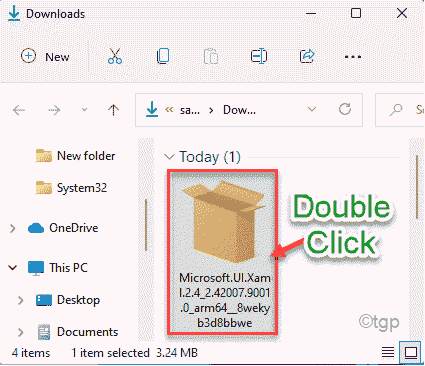Click the Today (1) group header
Image resolution: width=425 pixels, height=366 pixels.
click(210, 157)
